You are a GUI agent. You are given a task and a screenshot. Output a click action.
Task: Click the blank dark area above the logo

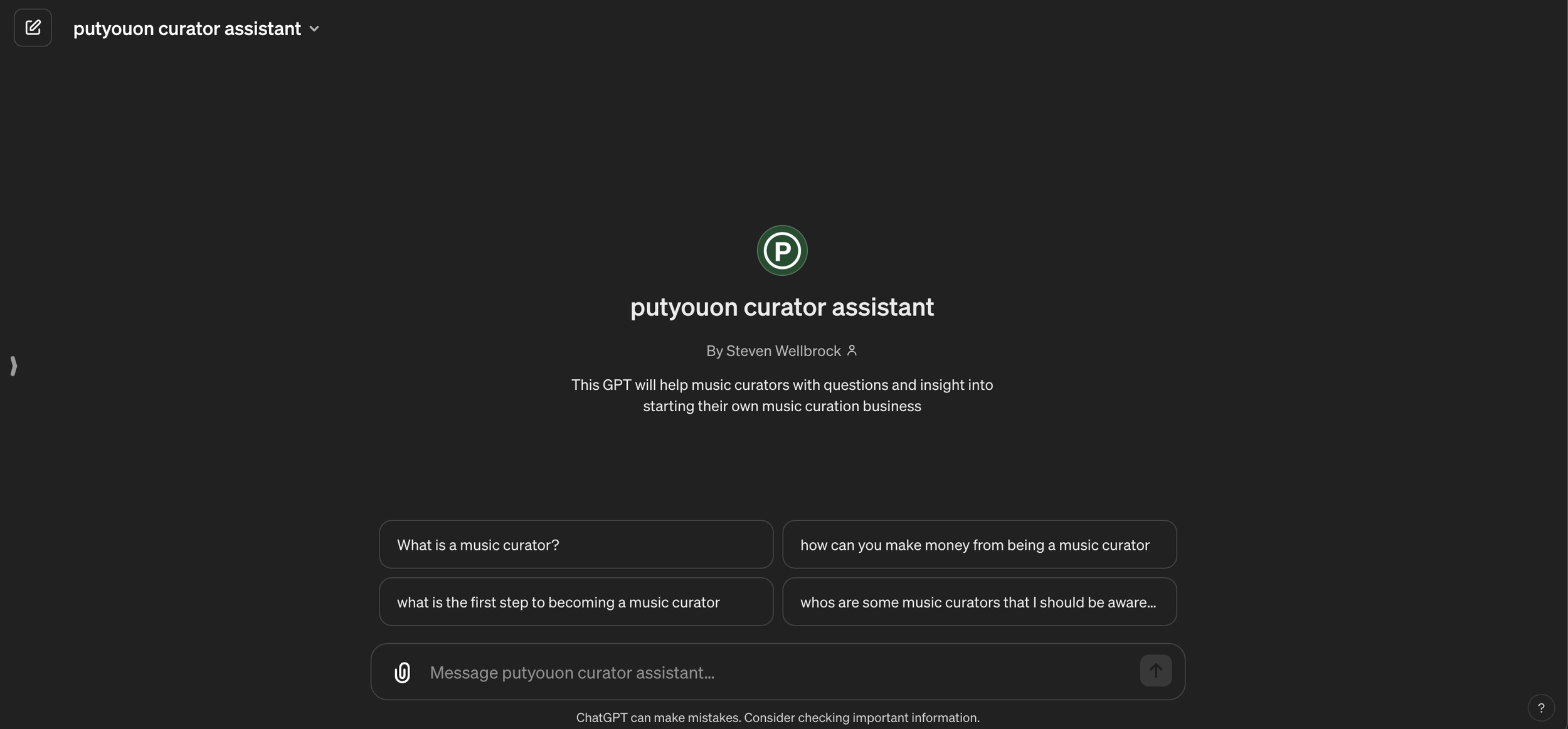point(781,138)
